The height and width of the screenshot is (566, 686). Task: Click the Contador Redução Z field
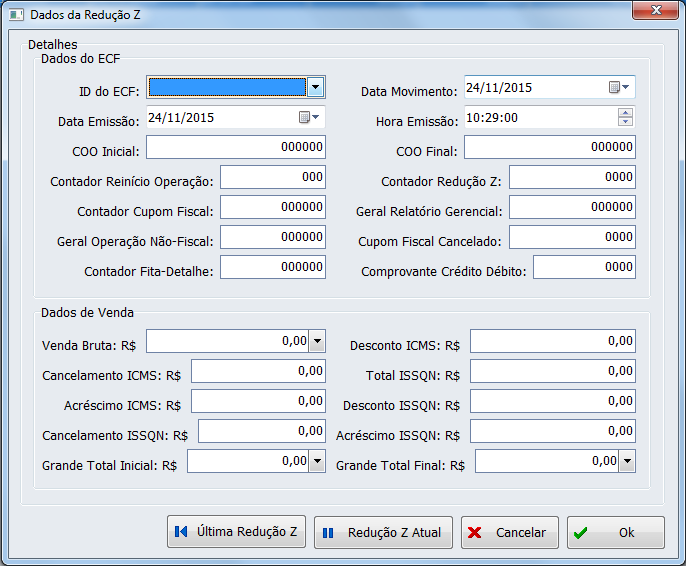point(571,177)
